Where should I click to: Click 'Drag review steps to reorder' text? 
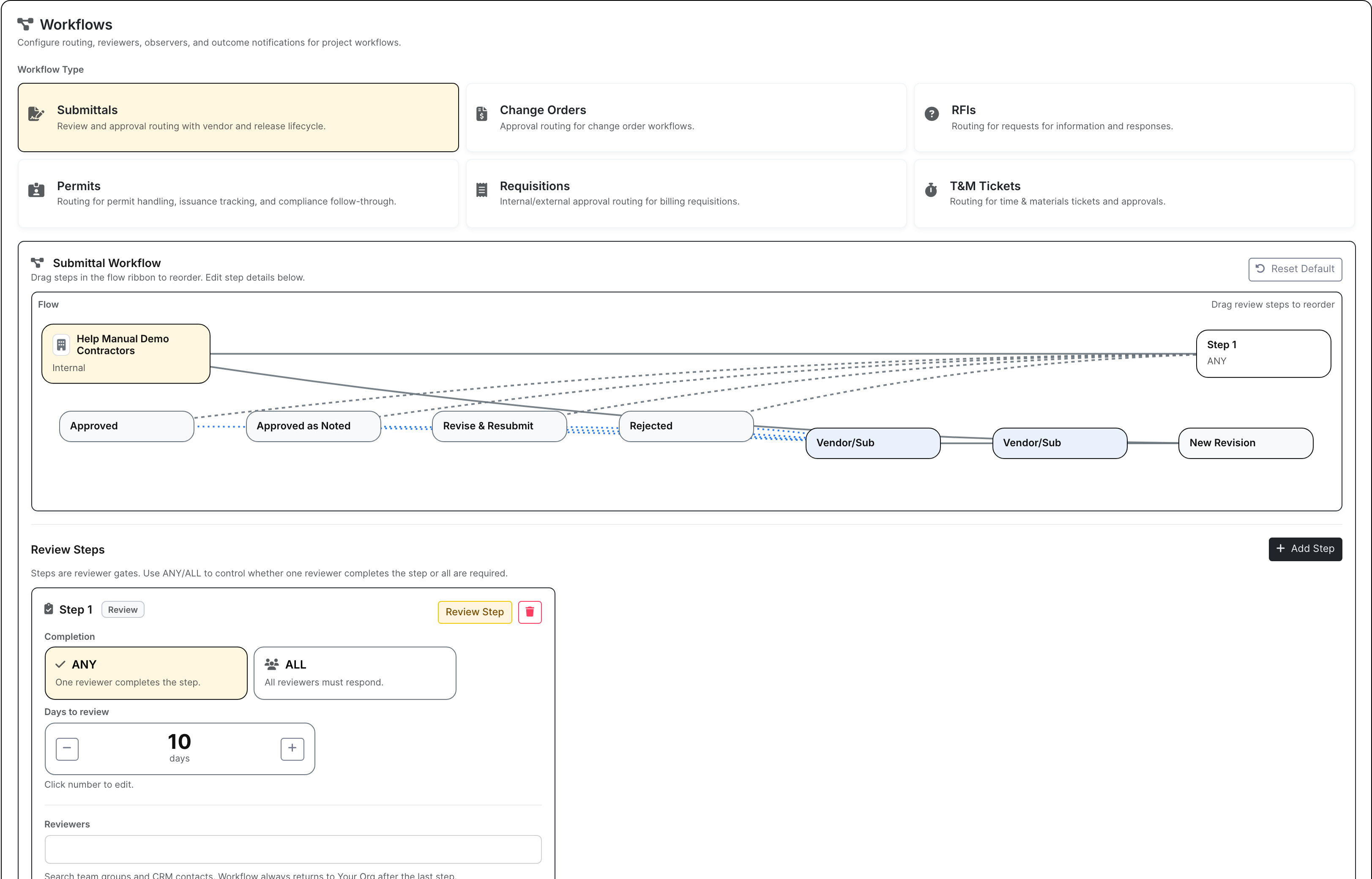(1273, 304)
